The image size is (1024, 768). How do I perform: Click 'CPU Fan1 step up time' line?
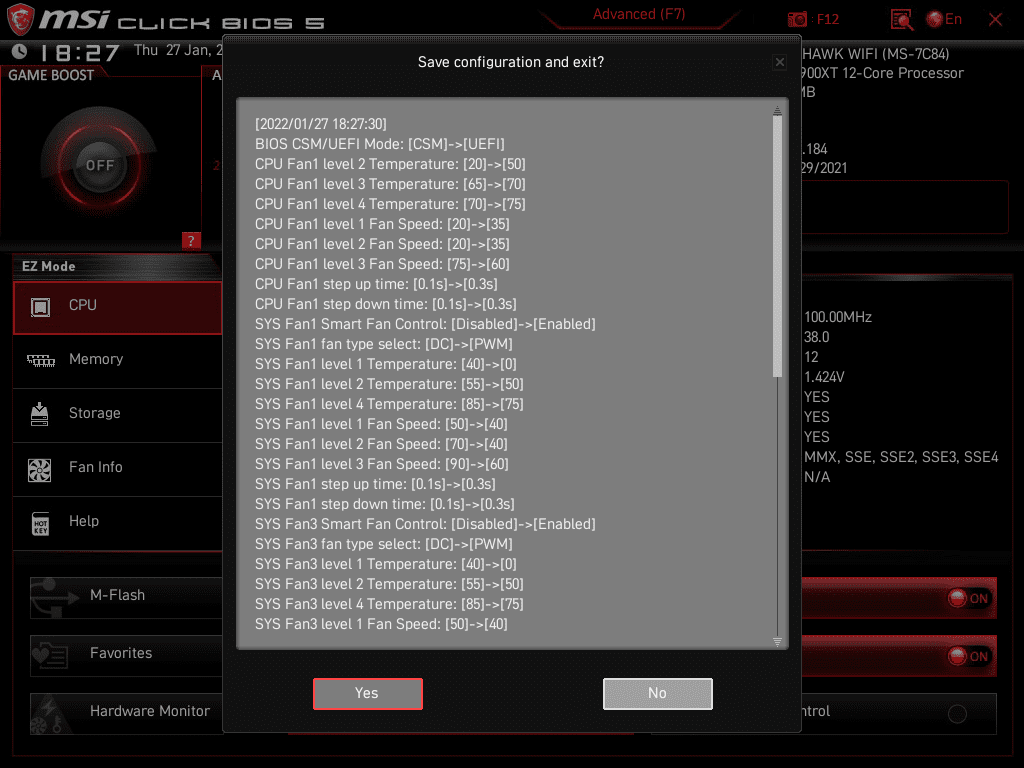(x=376, y=285)
